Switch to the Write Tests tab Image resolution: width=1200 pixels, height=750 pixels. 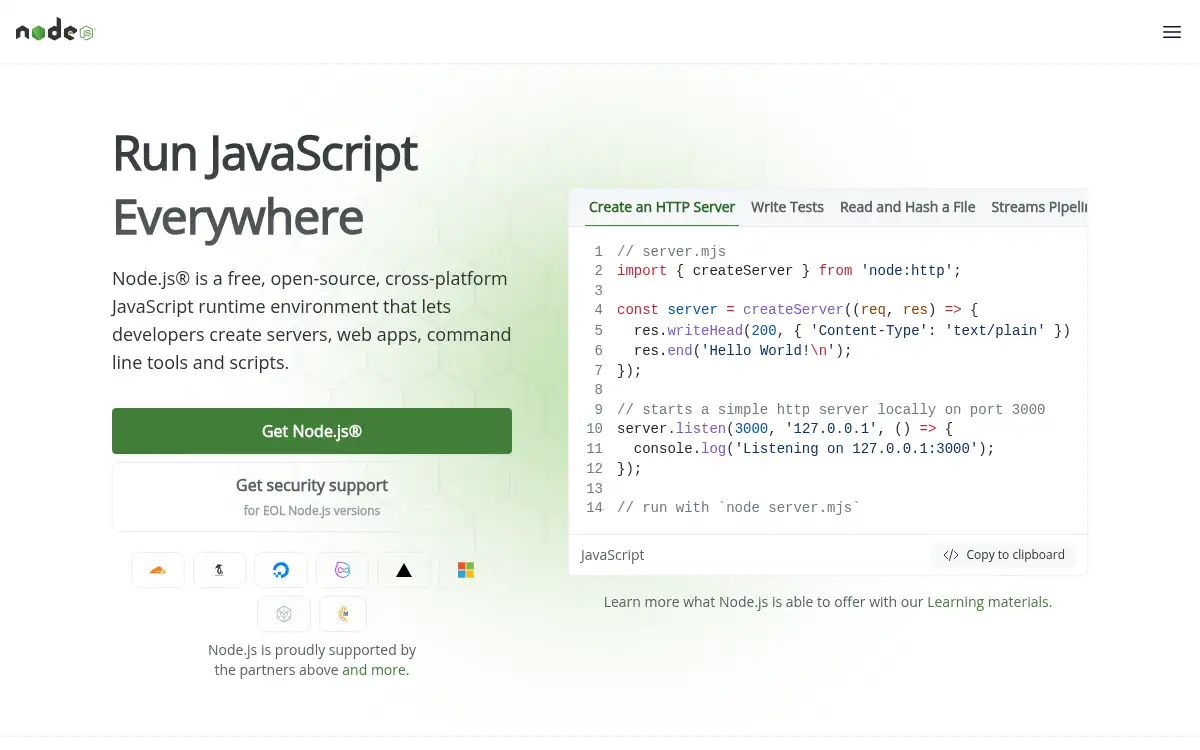tap(787, 207)
